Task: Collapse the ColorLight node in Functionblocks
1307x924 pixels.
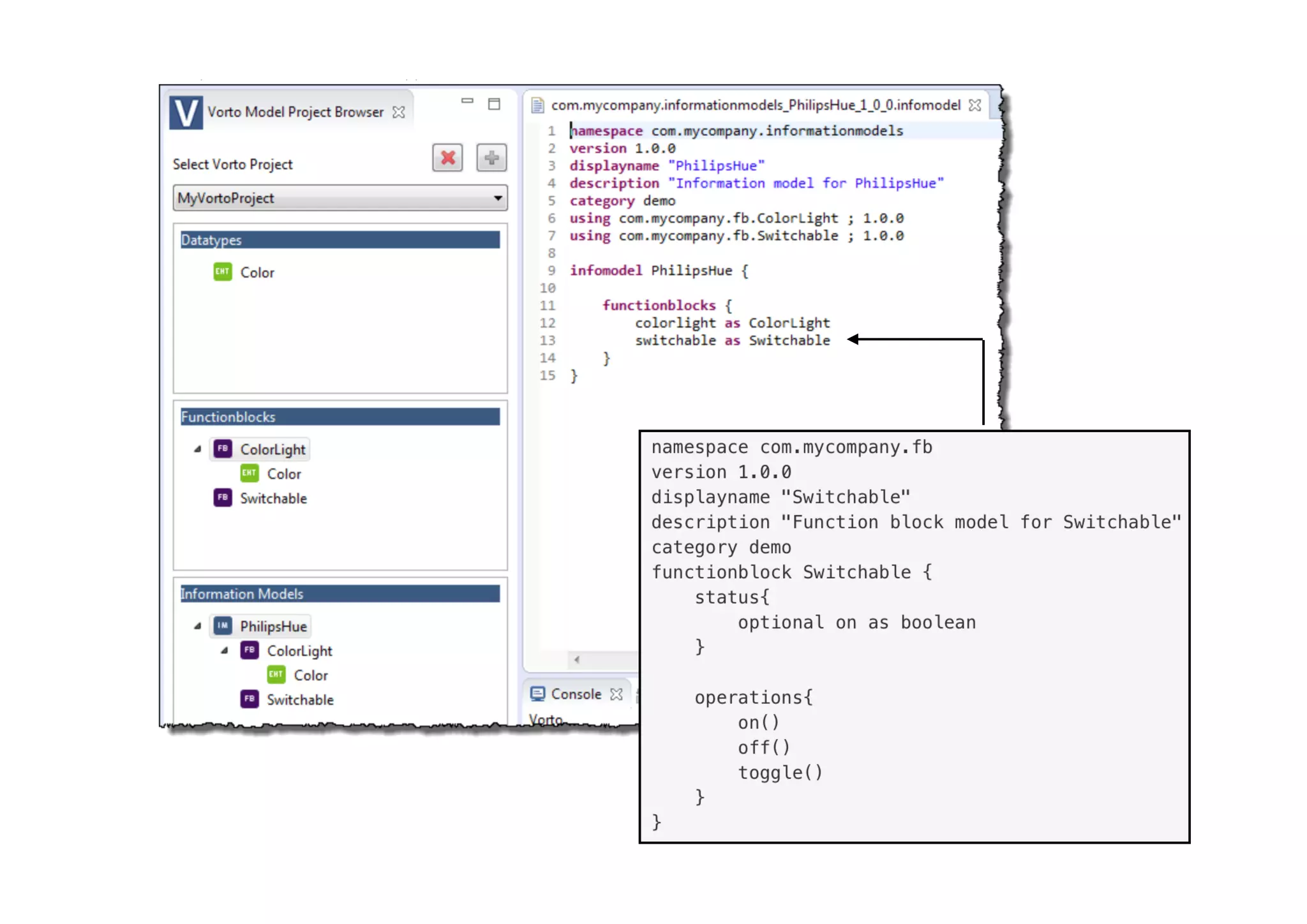Action: point(197,449)
